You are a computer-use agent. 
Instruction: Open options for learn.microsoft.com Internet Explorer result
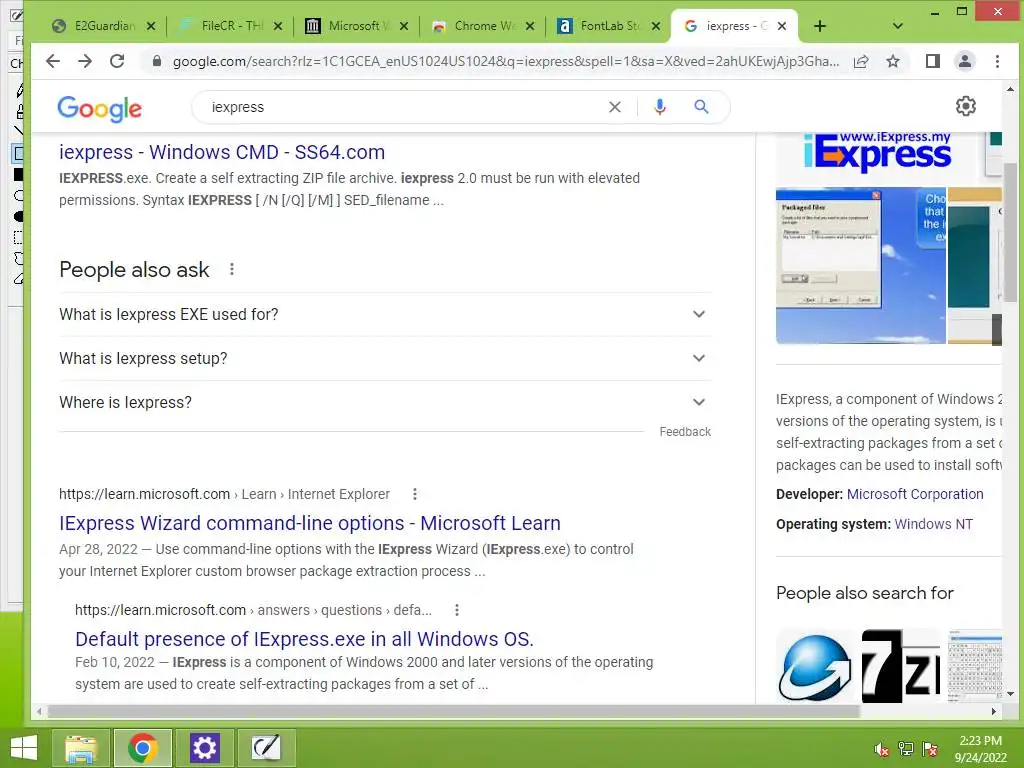point(415,494)
